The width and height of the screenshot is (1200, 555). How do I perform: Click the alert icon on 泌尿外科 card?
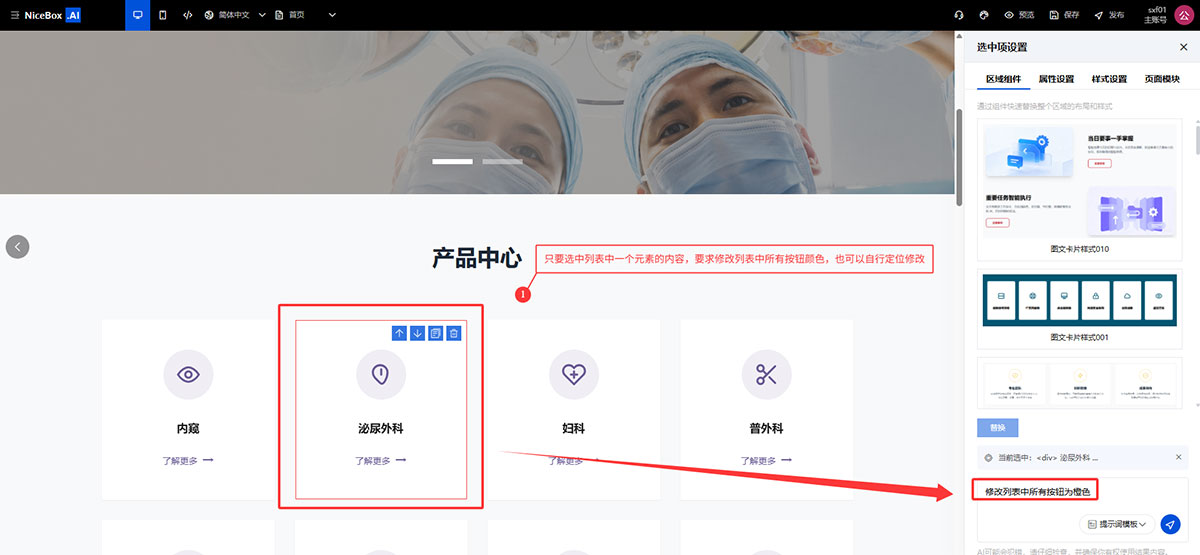point(381,375)
